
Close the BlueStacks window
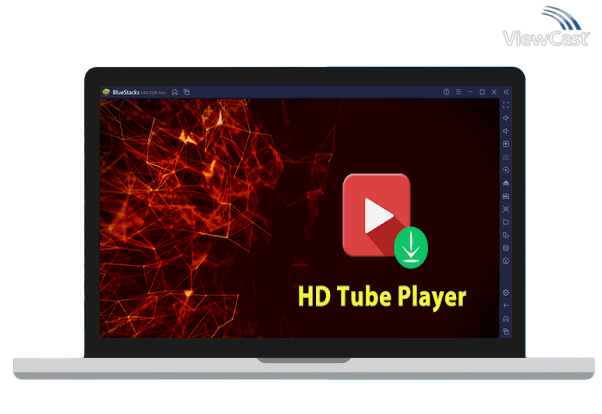click(x=494, y=92)
